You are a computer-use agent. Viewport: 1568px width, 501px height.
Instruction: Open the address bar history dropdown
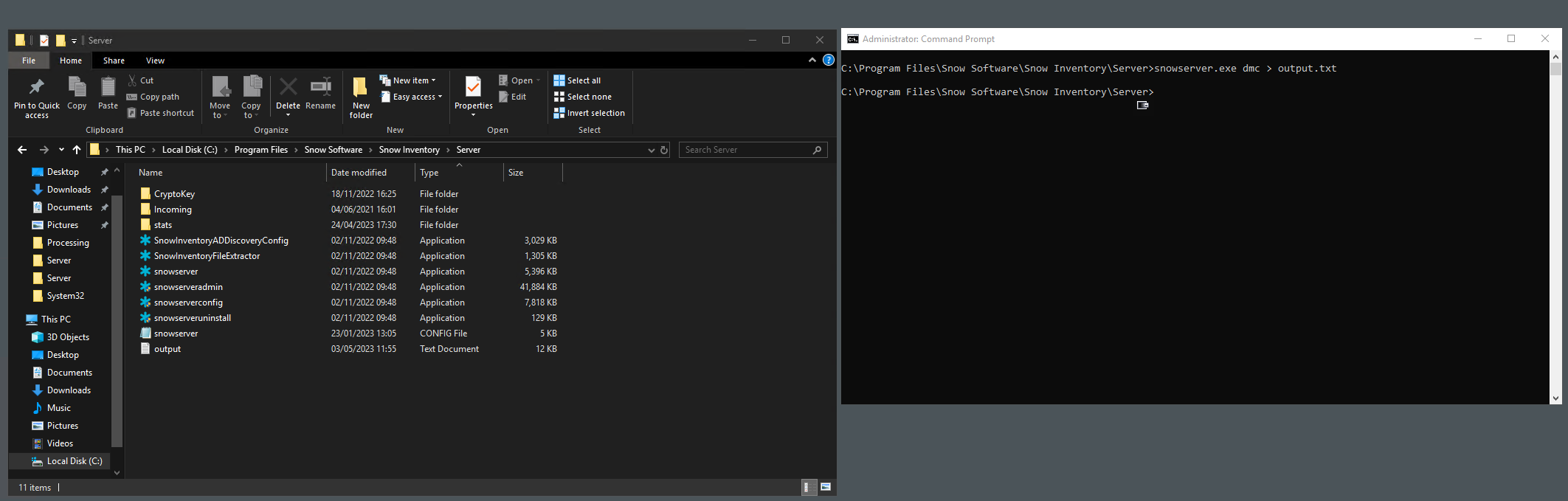(651, 150)
